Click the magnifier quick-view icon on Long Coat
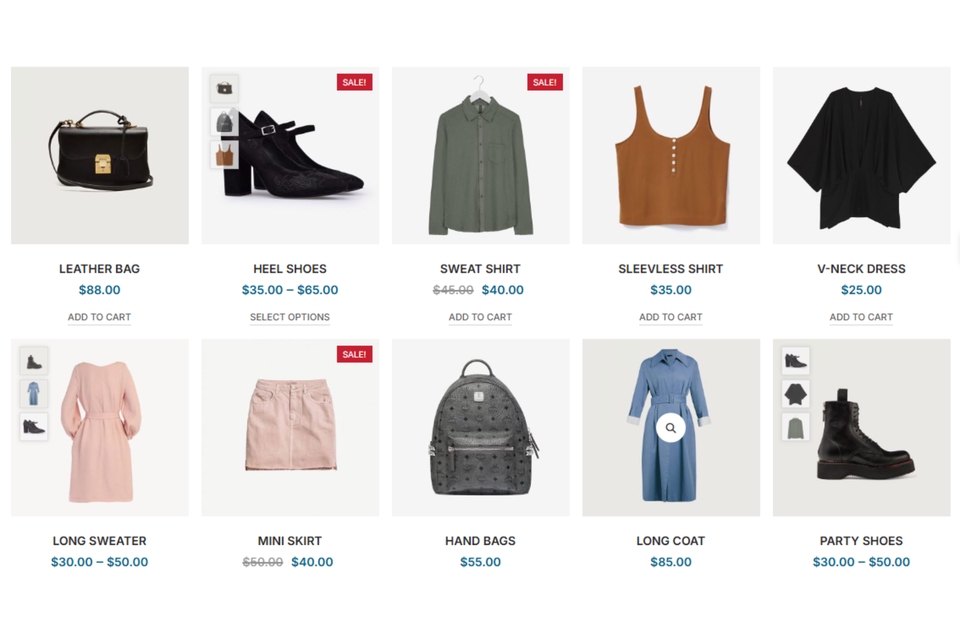The width and height of the screenshot is (960, 639). click(670, 428)
